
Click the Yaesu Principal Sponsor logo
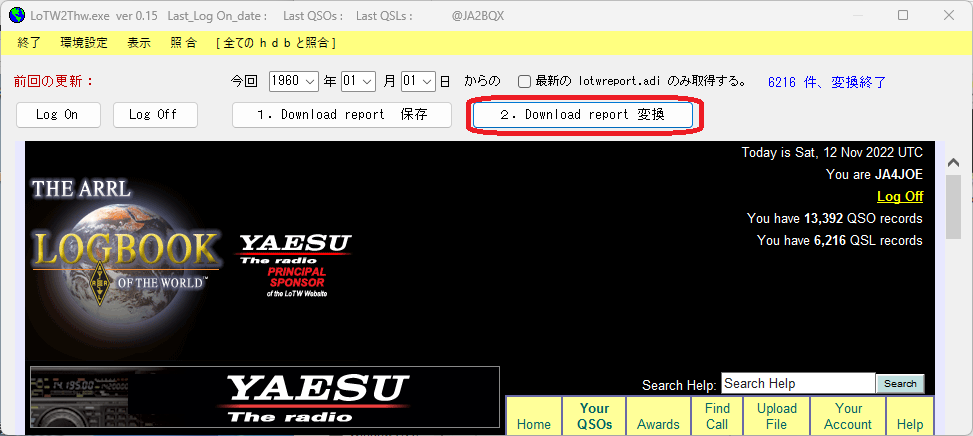pyautogui.click(x=293, y=265)
